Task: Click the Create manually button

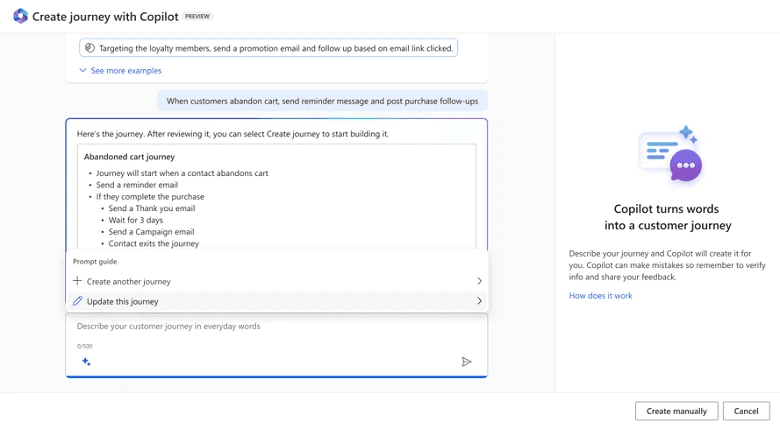Action: [x=676, y=411]
